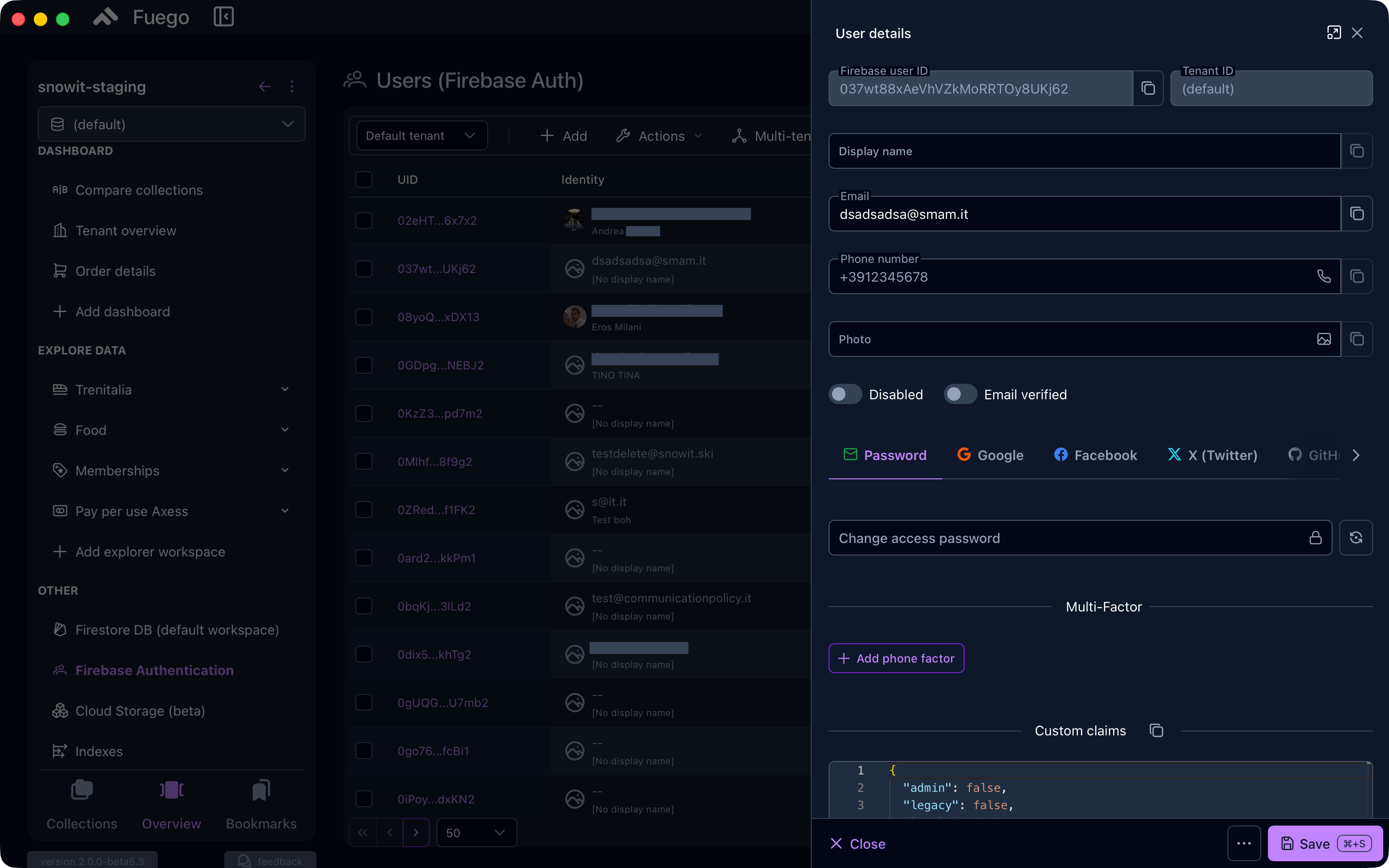The height and width of the screenshot is (868, 1389).
Task: Open user details in expanded window
Action: (x=1334, y=33)
